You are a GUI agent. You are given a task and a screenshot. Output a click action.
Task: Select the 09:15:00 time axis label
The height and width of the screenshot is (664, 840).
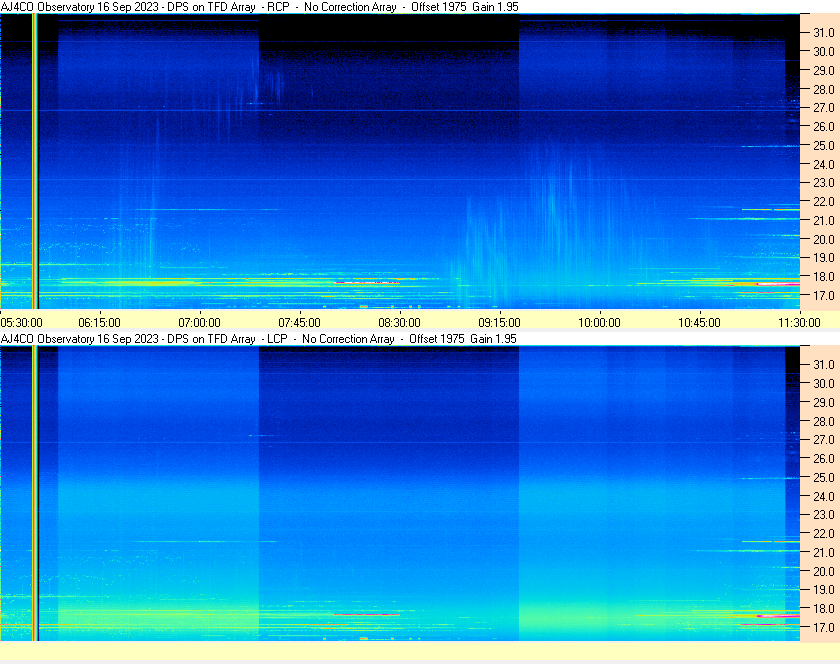coord(499,323)
